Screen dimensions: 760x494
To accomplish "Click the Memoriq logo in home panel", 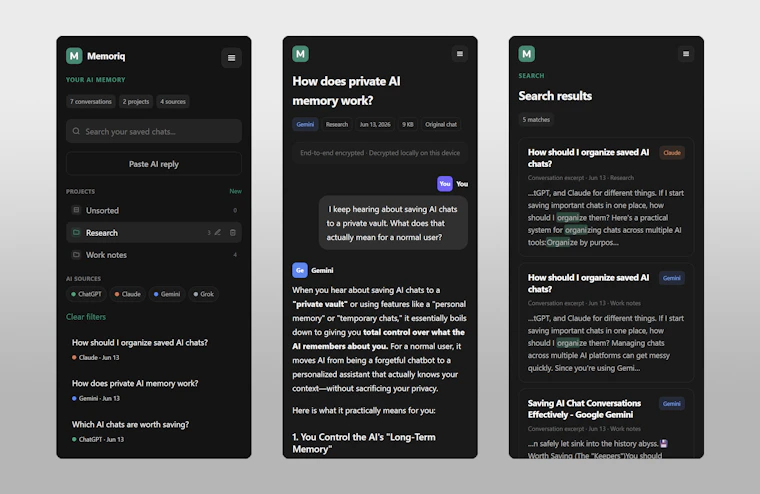I will [x=74, y=56].
